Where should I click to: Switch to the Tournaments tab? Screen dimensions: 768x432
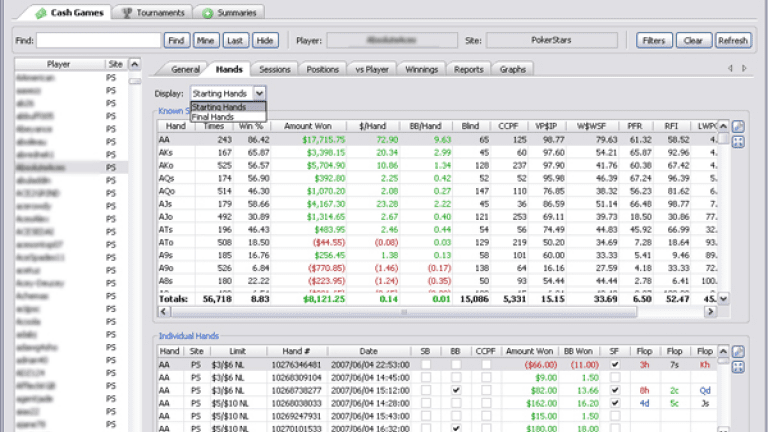pos(153,12)
